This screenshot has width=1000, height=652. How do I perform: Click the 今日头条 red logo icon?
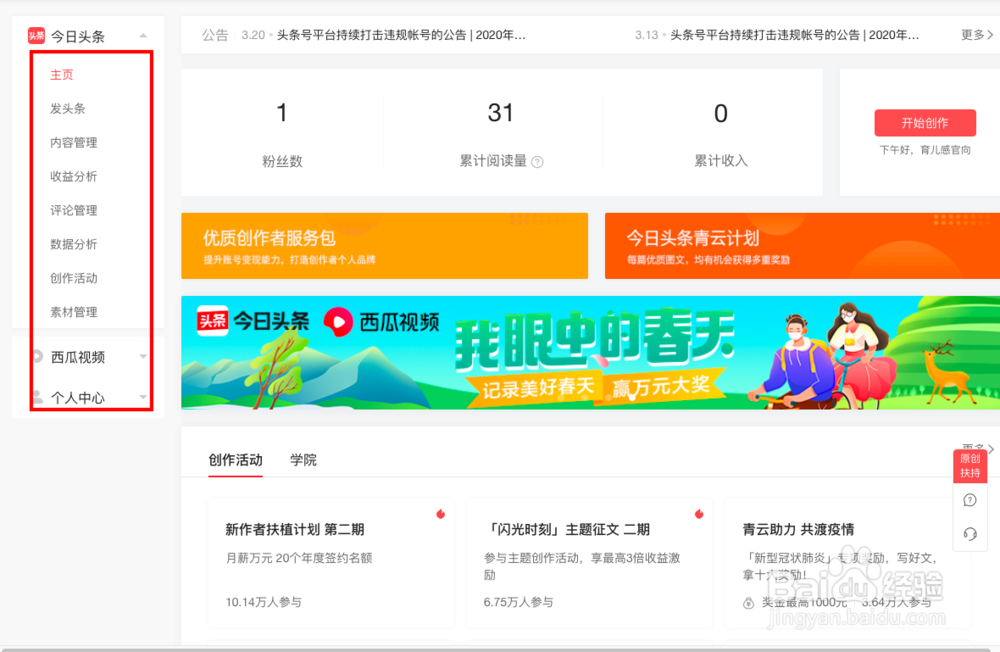pyautogui.click(x=36, y=35)
